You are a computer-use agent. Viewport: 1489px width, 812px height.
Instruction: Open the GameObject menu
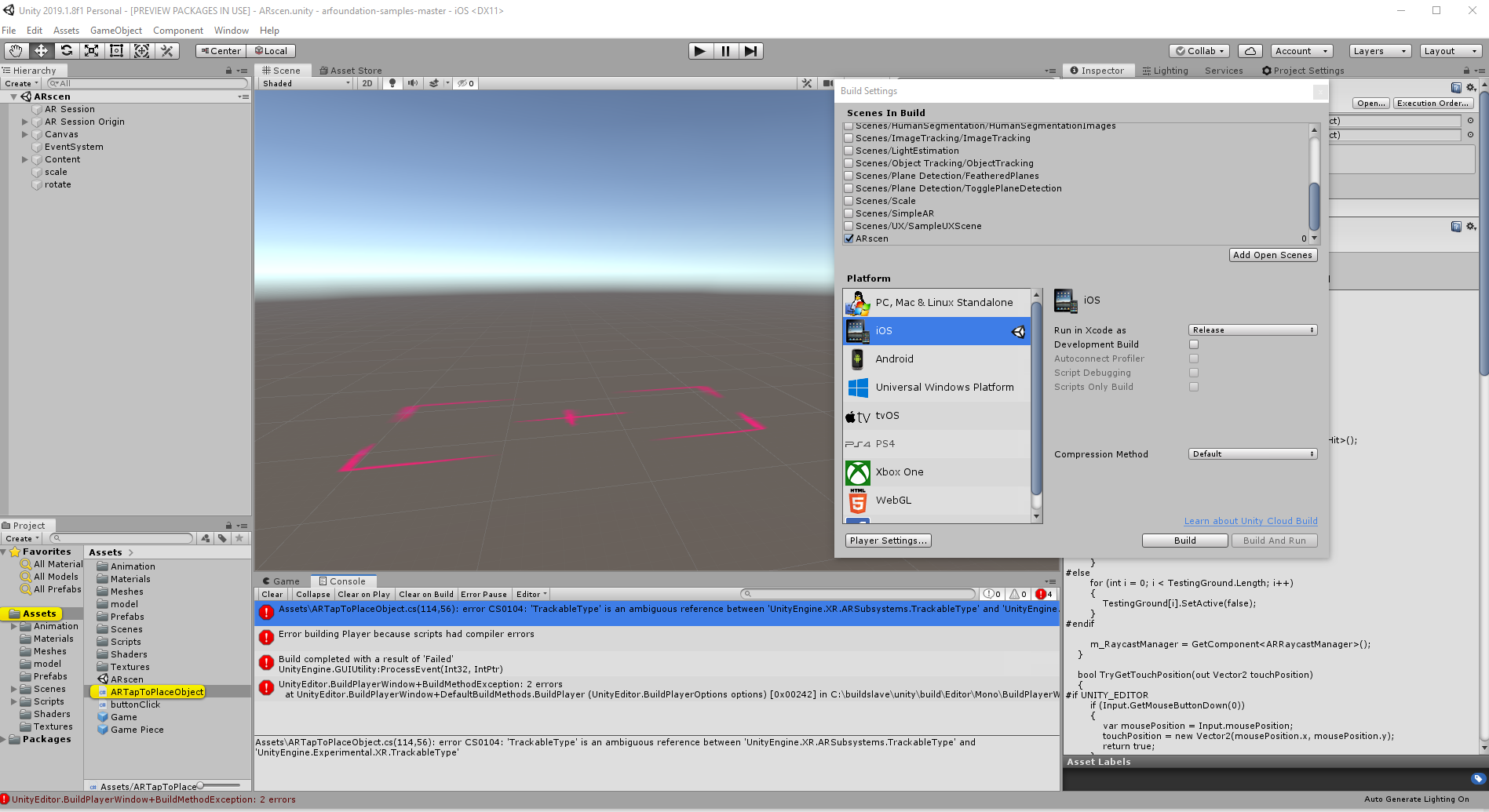pos(115,30)
